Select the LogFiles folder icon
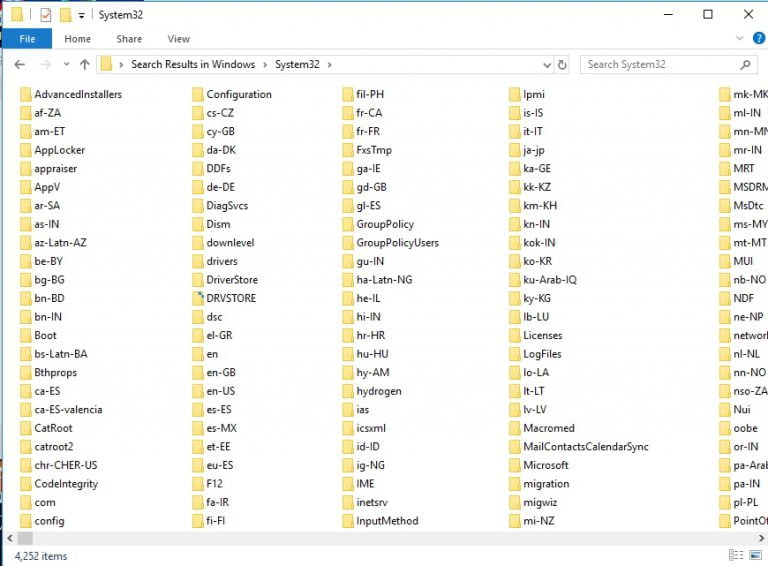The image size is (768, 566). (x=515, y=354)
